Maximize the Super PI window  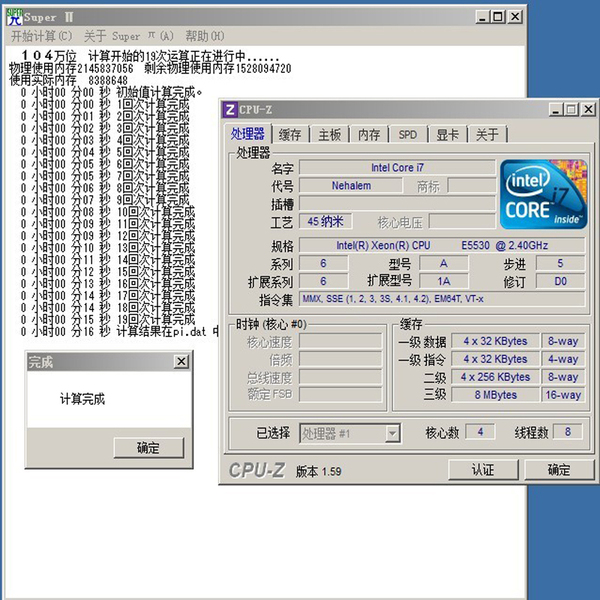coord(498,17)
